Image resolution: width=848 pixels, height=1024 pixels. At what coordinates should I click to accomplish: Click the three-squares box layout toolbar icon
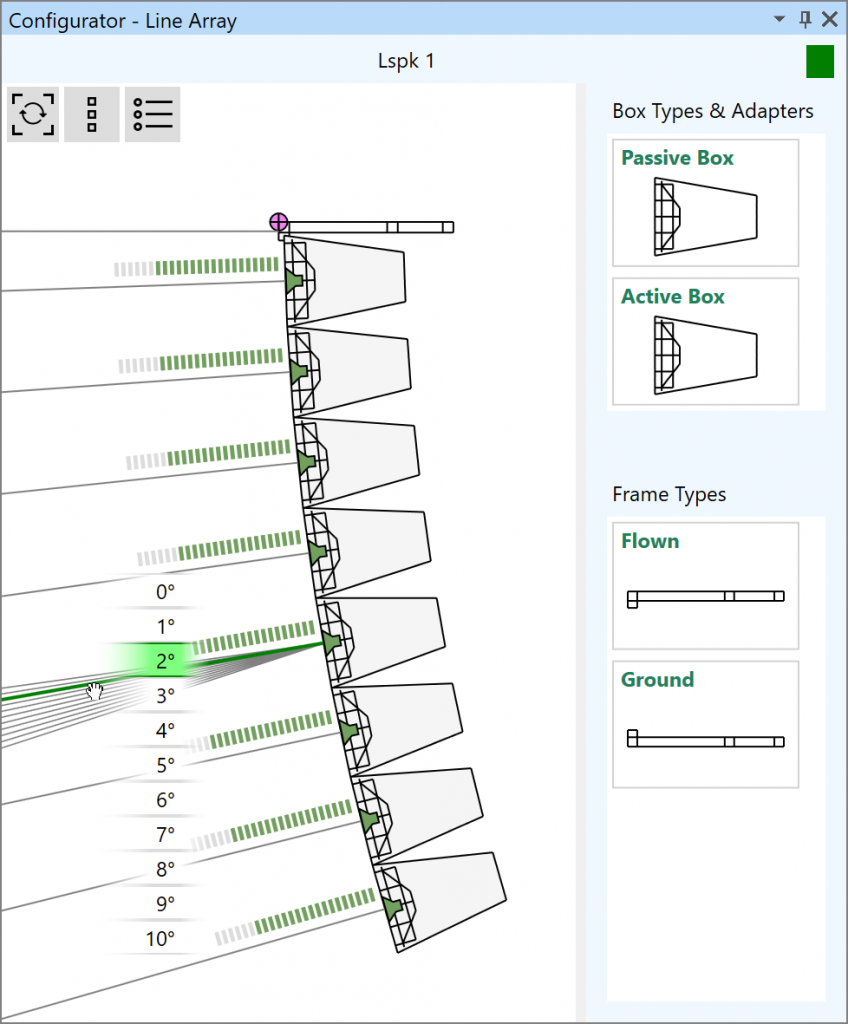pos(92,114)
